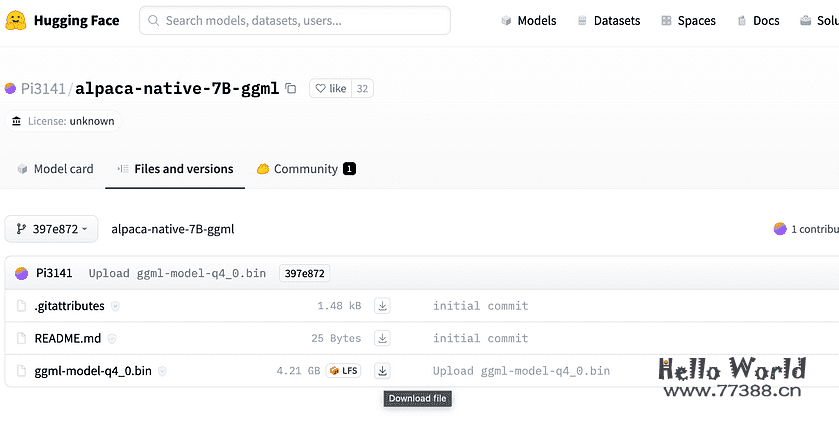Open the 397e872 branch dropdown

click(x=51, y=229)
